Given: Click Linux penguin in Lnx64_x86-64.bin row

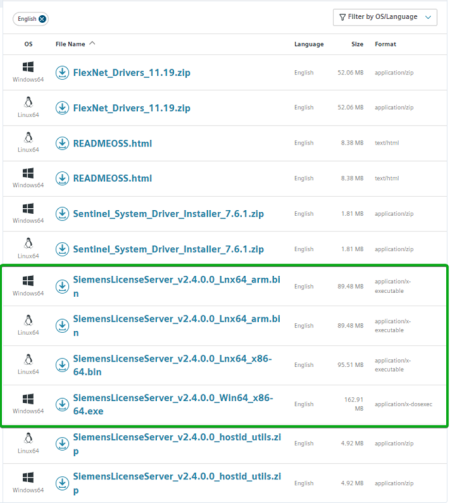Looking at the screenshot, I should click(28, 359).
